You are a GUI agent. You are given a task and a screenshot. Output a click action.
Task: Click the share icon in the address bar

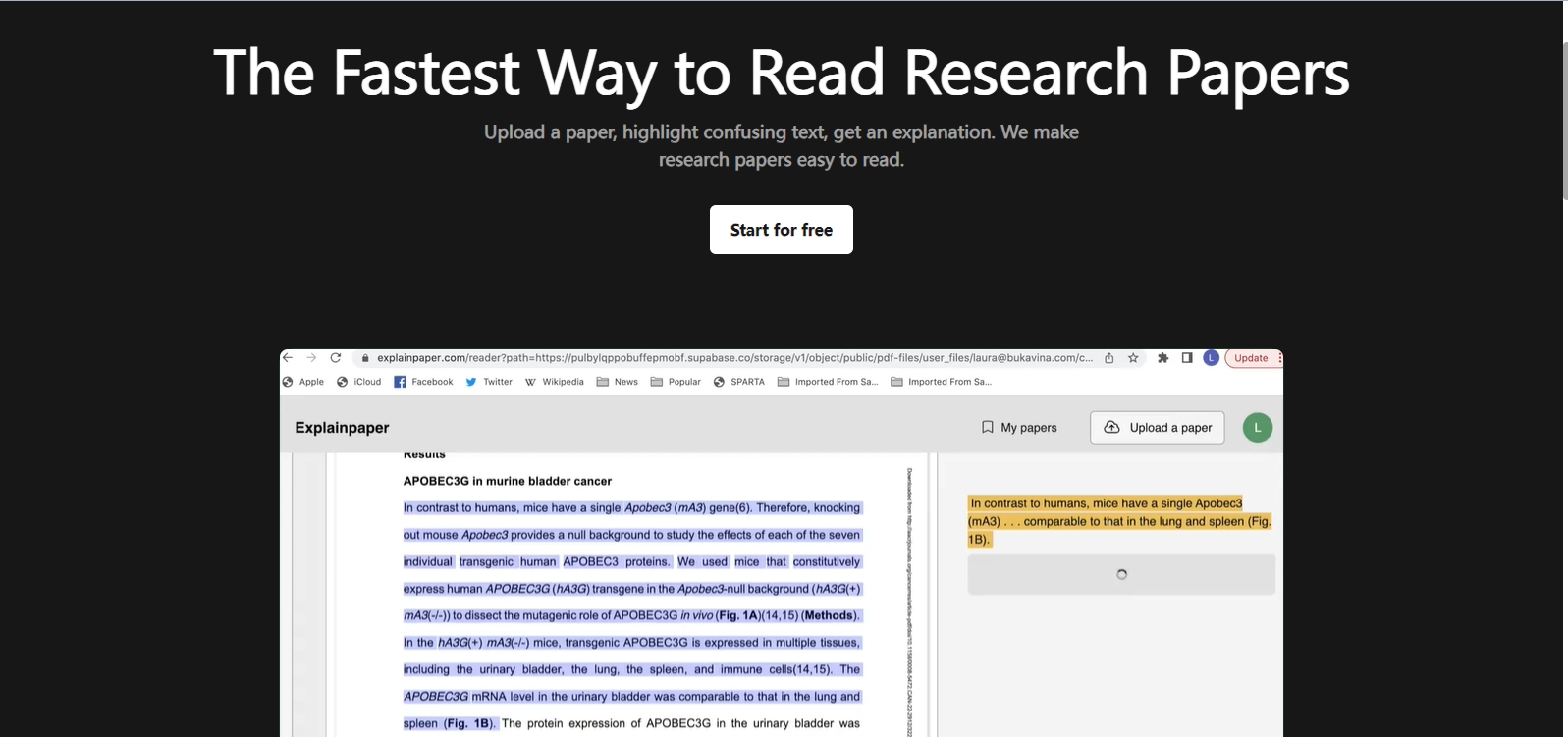[1109, 358]
